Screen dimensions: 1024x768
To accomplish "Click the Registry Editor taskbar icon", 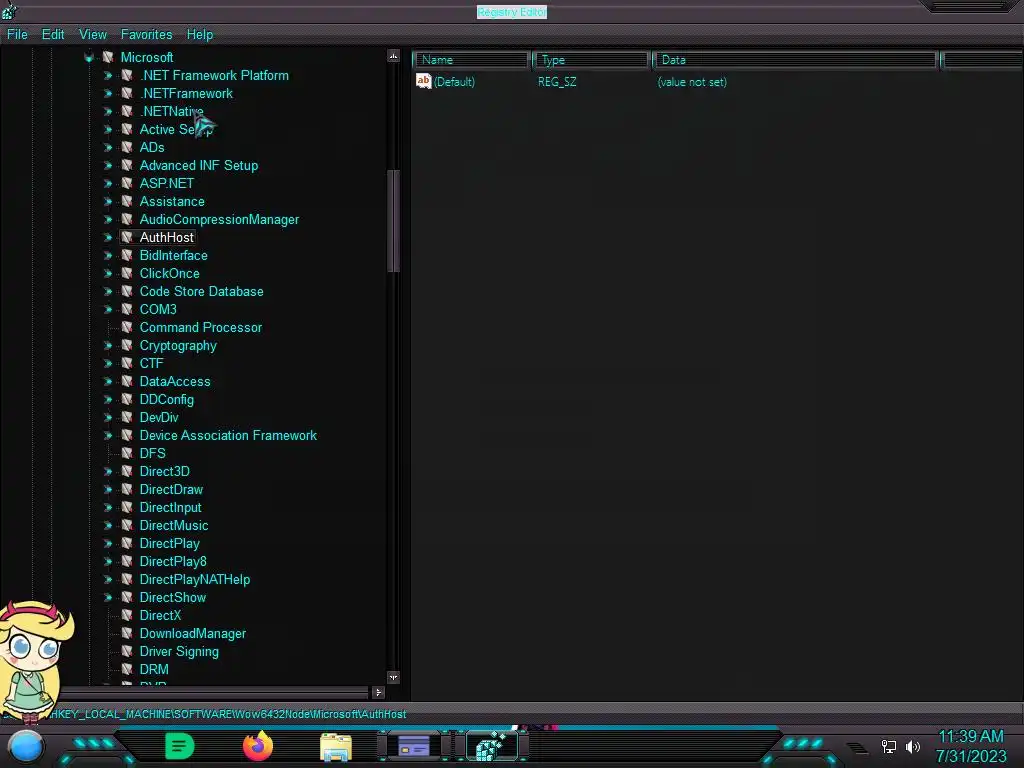I will click(x=492, y=746).
